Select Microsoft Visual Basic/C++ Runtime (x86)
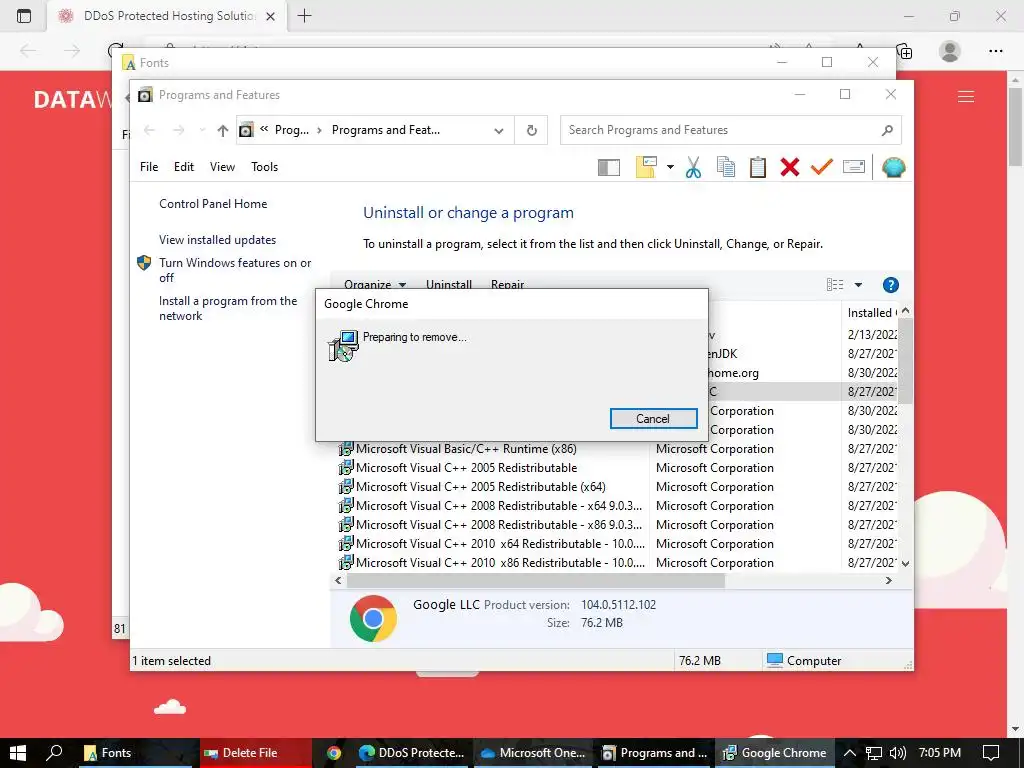This screenshot has width=1024, height=768. point(466,449)
